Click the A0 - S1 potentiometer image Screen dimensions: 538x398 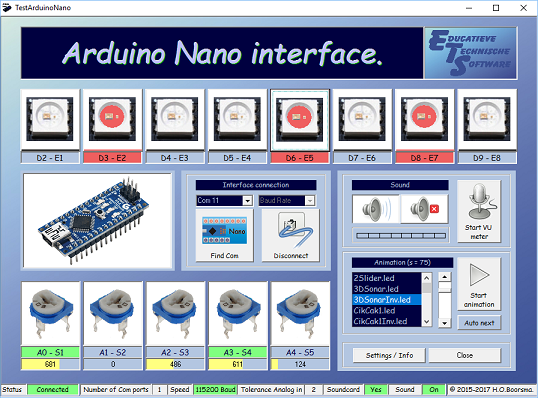(x=50, y=313)
